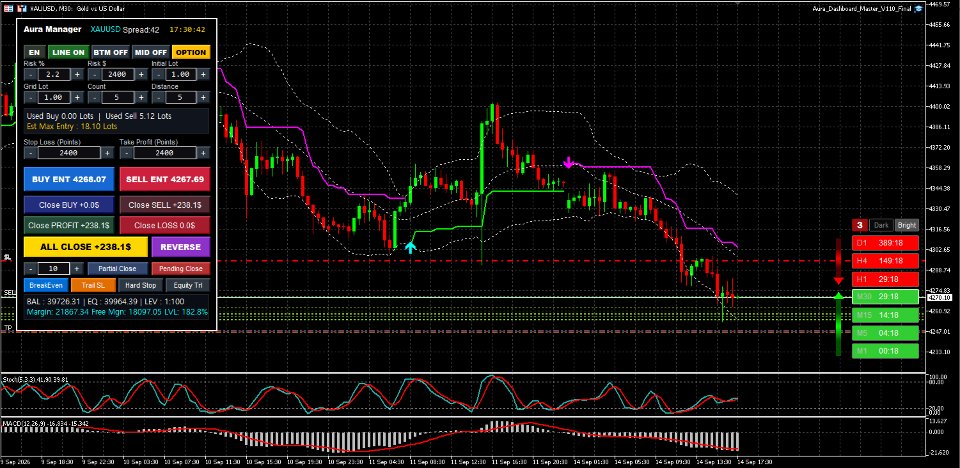Click the cyan up arrow buy signal
This screenshot has height=468, width=960.
pos(410,247)
